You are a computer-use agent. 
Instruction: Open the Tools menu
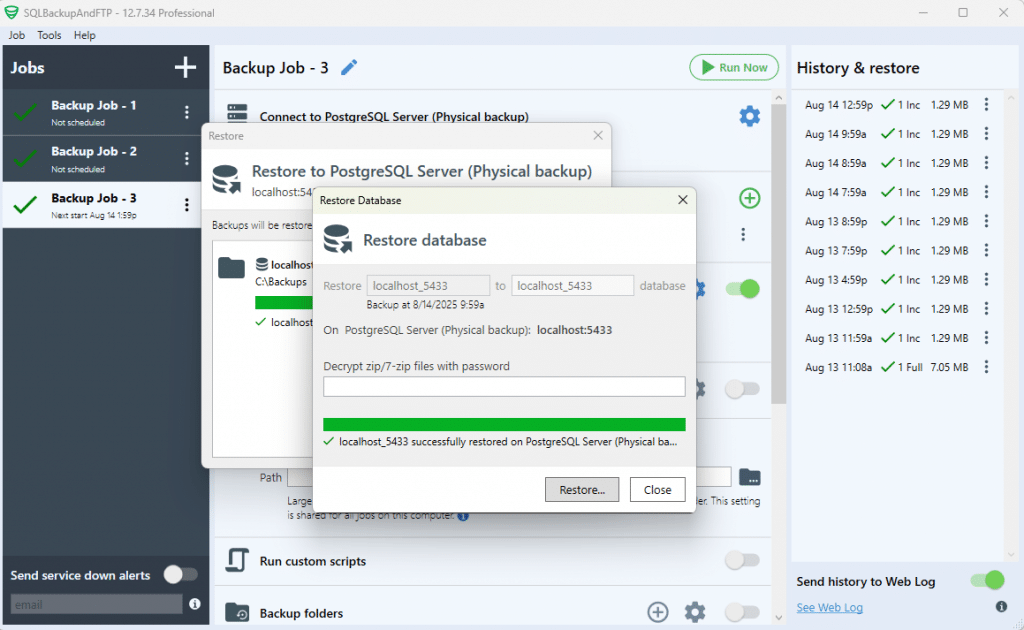tap(49, 34)
